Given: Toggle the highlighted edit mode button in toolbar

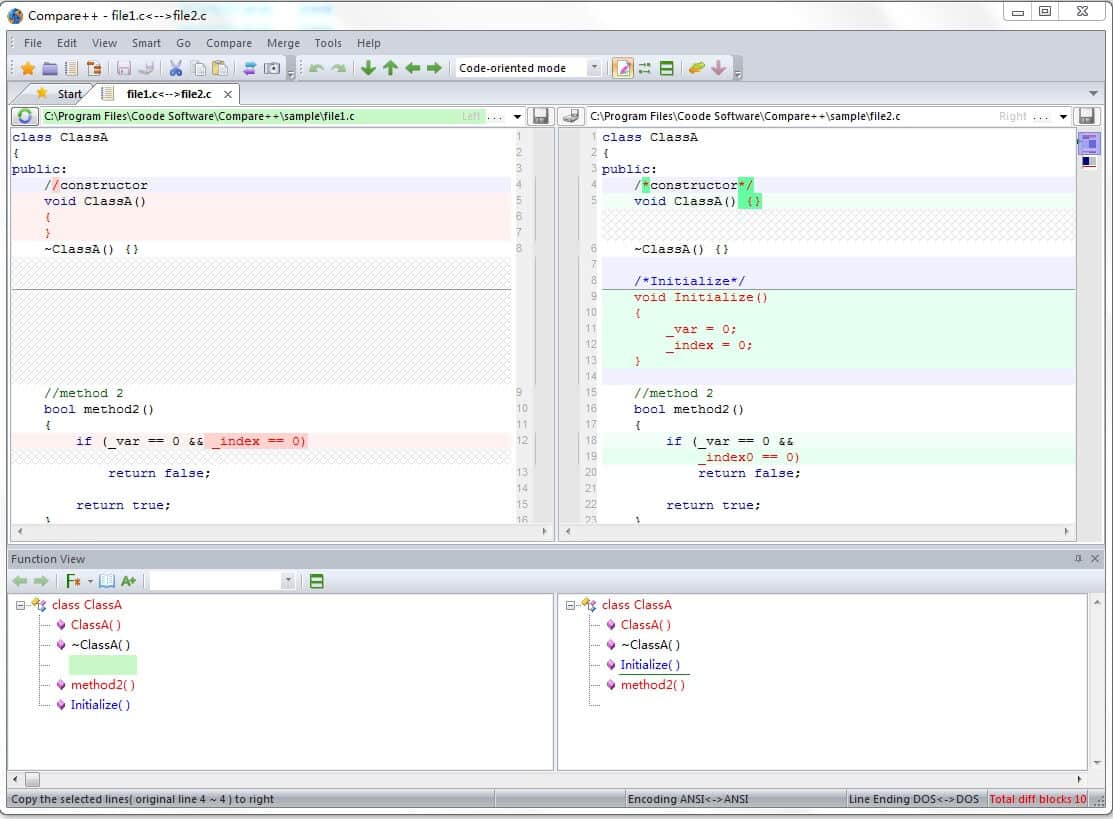Looking at the screenshot, I should click(x=622, y=68).
